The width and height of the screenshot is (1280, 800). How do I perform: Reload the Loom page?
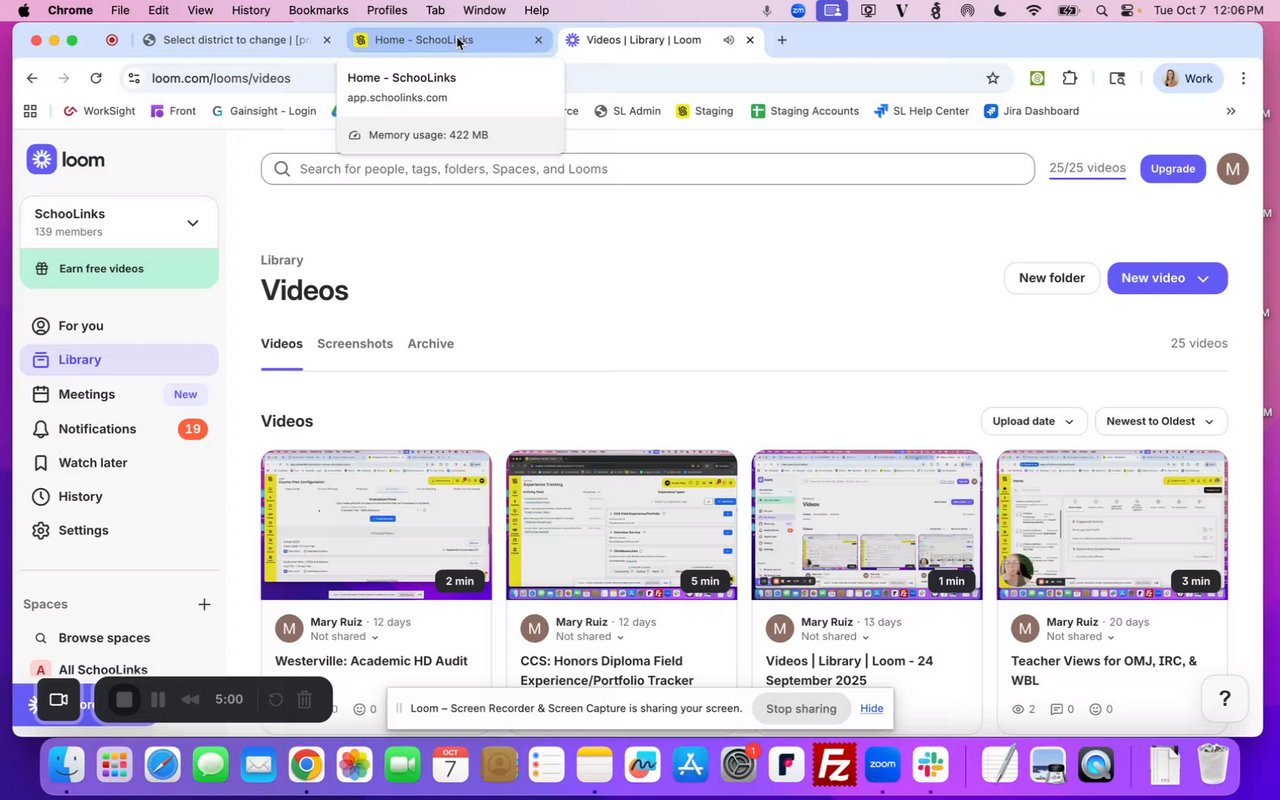96,78
